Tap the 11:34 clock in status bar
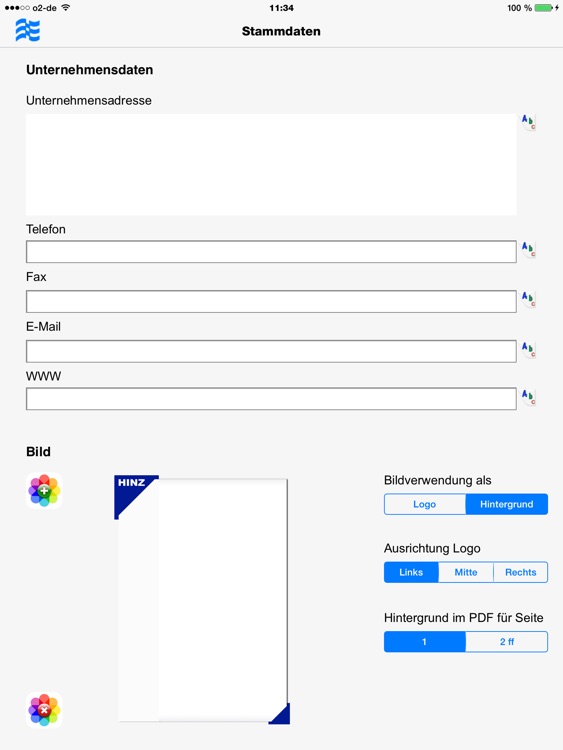This screenshot has width=563, height=750. [281, 8]
